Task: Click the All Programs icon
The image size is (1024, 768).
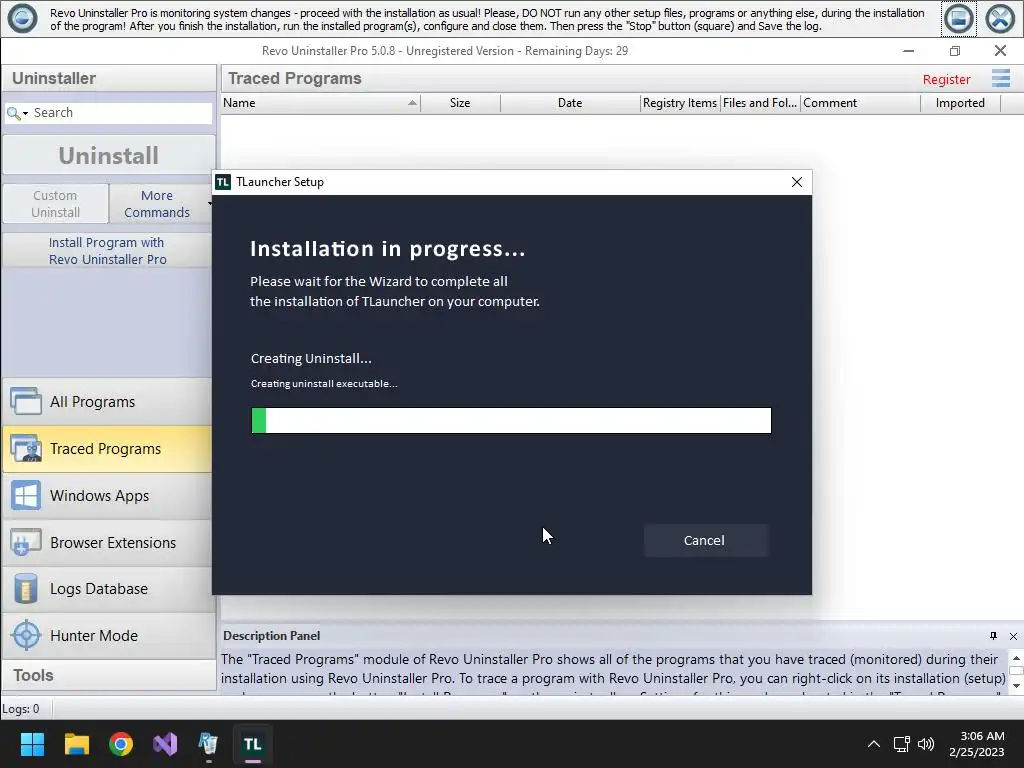Action: coord(26,402)
